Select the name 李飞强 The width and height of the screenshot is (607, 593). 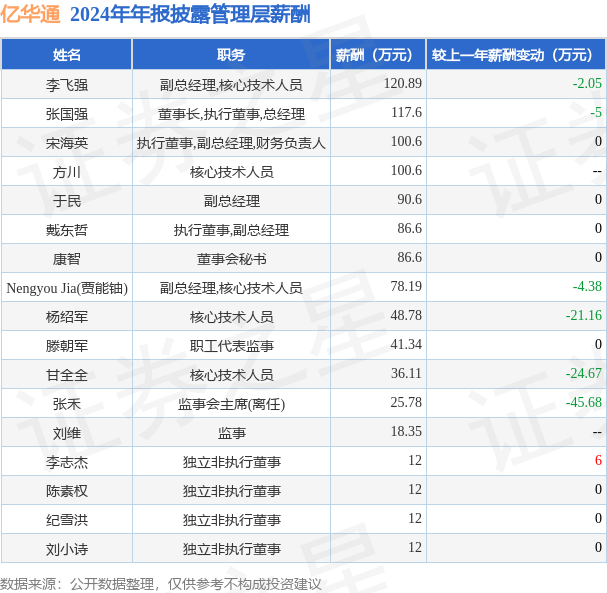coord(67,85)
